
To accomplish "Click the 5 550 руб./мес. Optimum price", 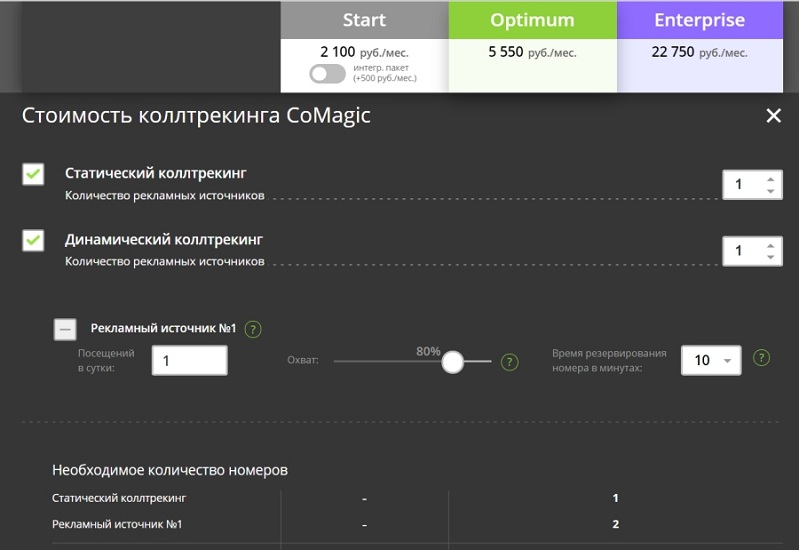I will 532,52.
